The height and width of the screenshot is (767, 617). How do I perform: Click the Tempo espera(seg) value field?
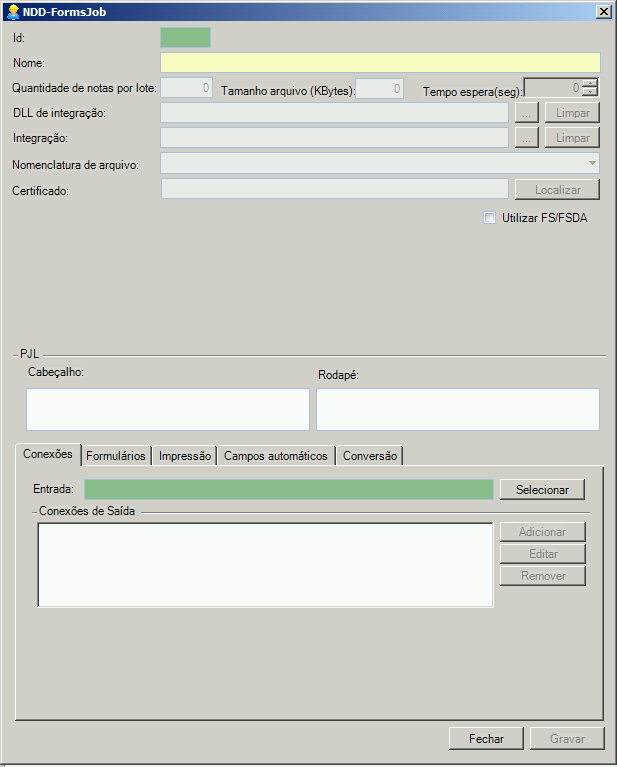tap(553, 88)
